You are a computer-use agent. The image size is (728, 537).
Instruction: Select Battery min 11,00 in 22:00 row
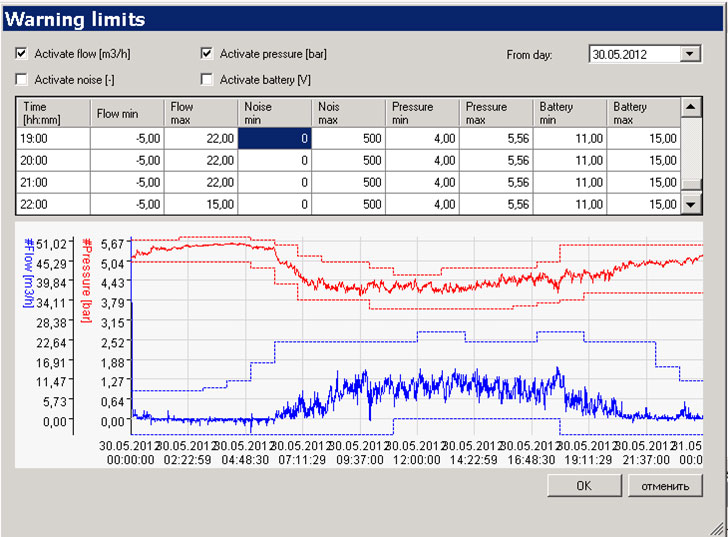point(570,204)
